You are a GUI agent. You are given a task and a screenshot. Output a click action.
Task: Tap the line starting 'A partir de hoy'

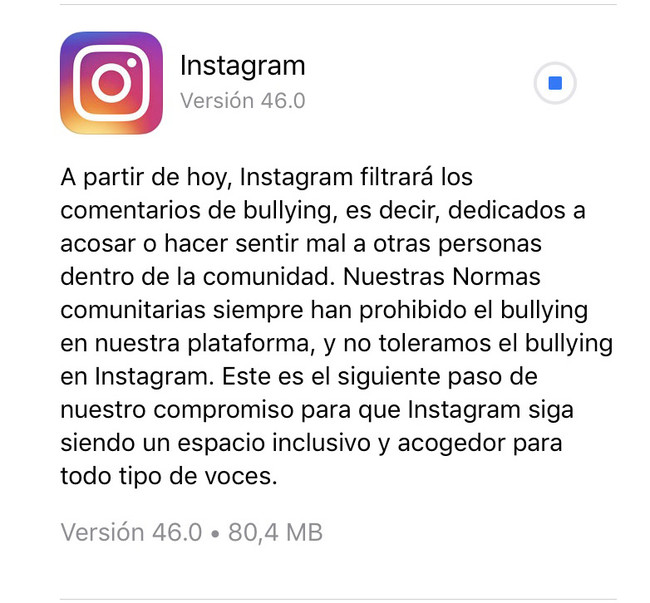tap(267, 177)
